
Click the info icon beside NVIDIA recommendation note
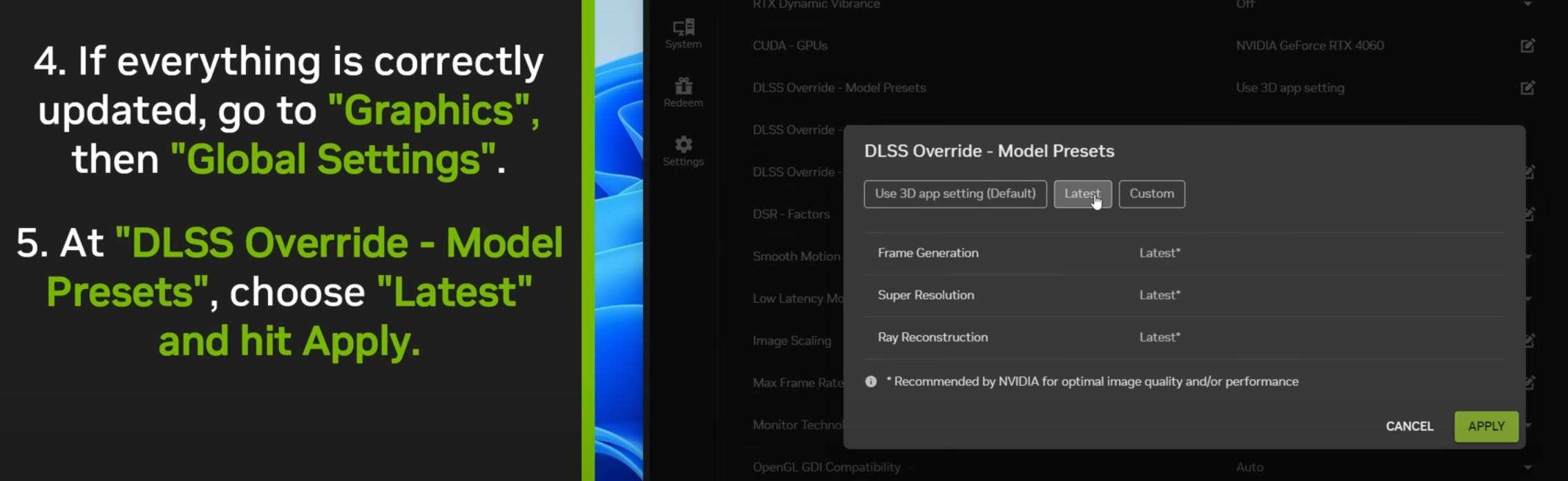coord(871,381)
